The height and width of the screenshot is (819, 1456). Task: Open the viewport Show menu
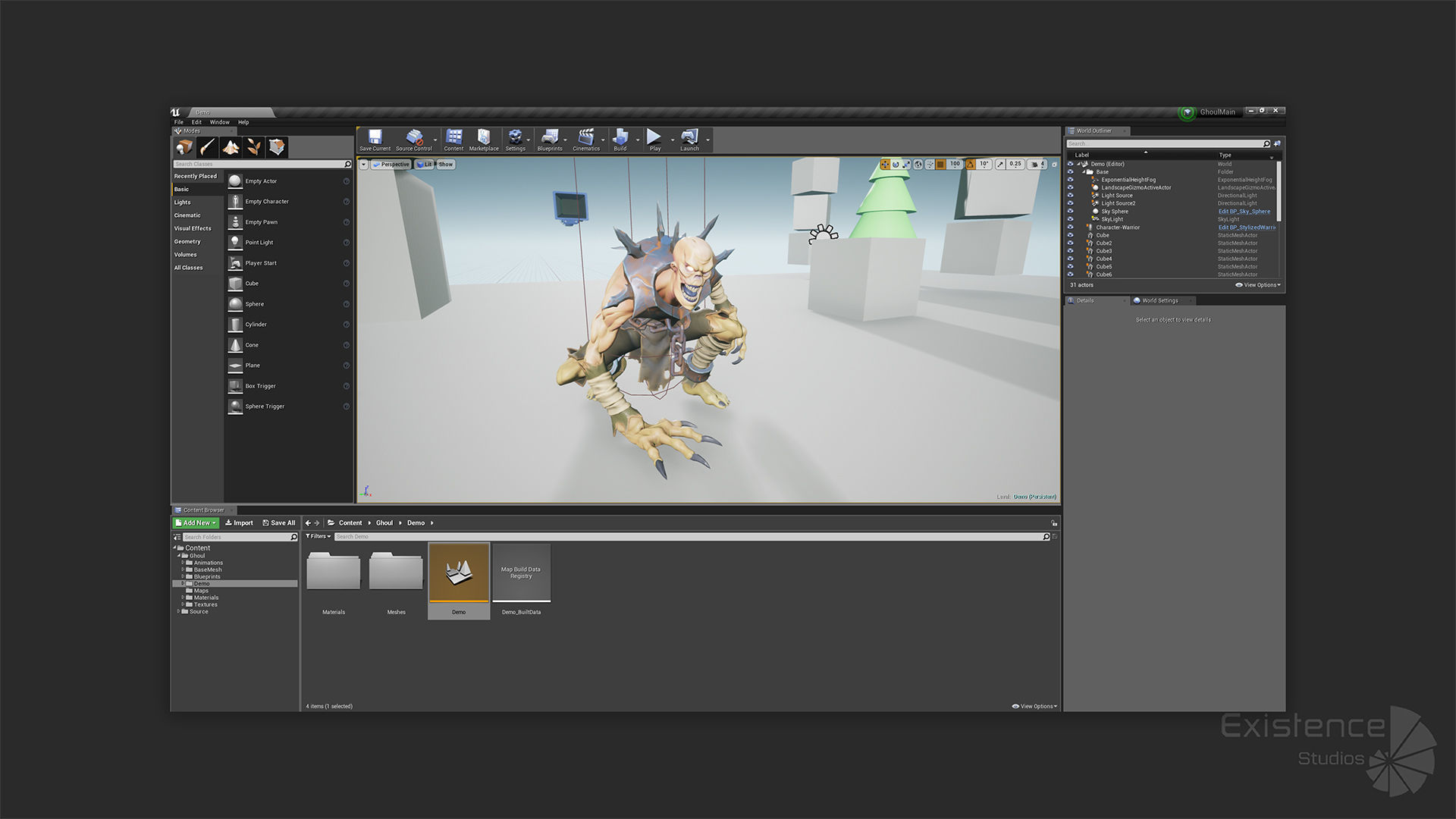point(445,164)
